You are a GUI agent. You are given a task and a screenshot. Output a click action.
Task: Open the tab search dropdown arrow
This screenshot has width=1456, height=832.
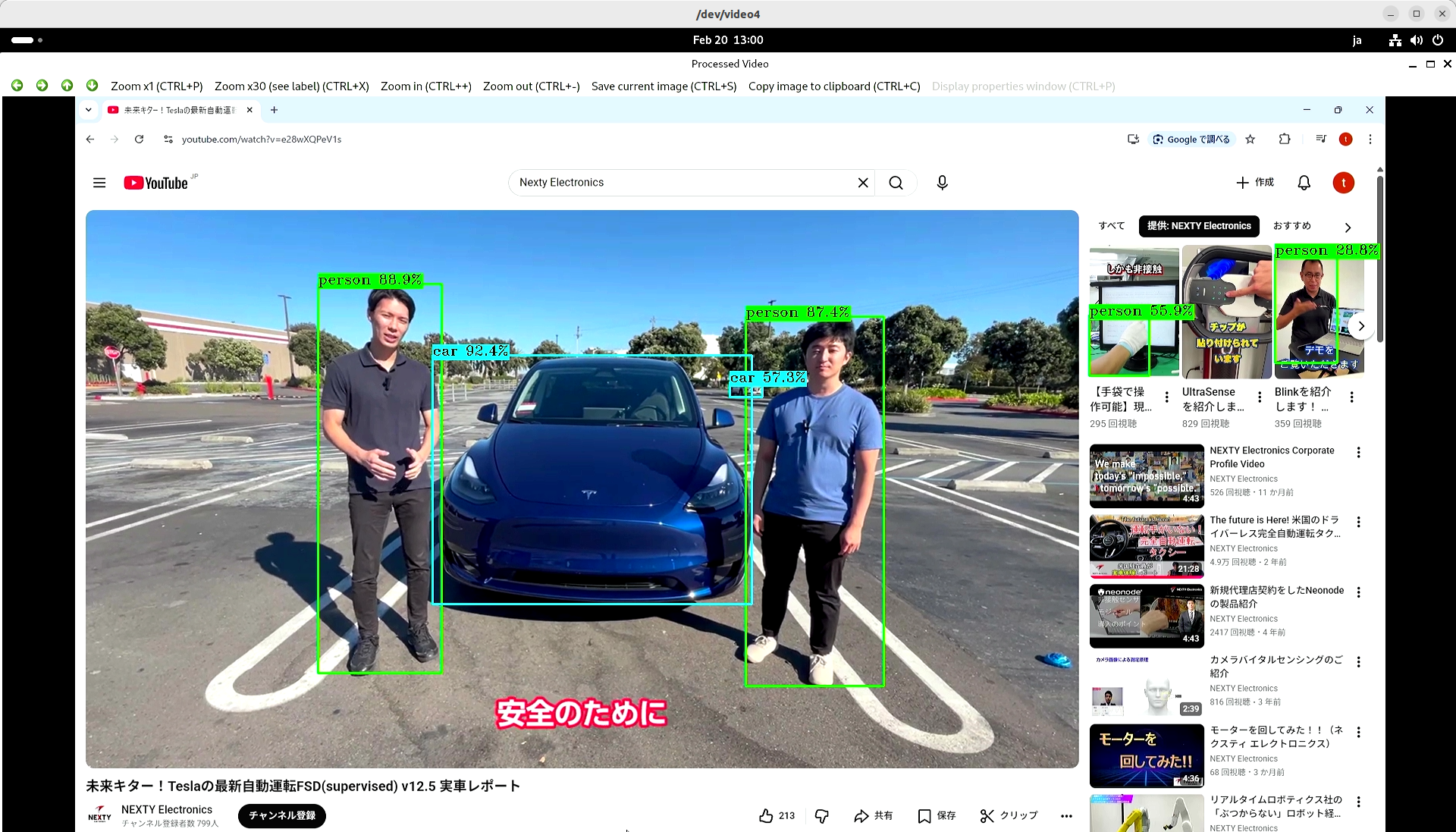(x=89, y=110)
